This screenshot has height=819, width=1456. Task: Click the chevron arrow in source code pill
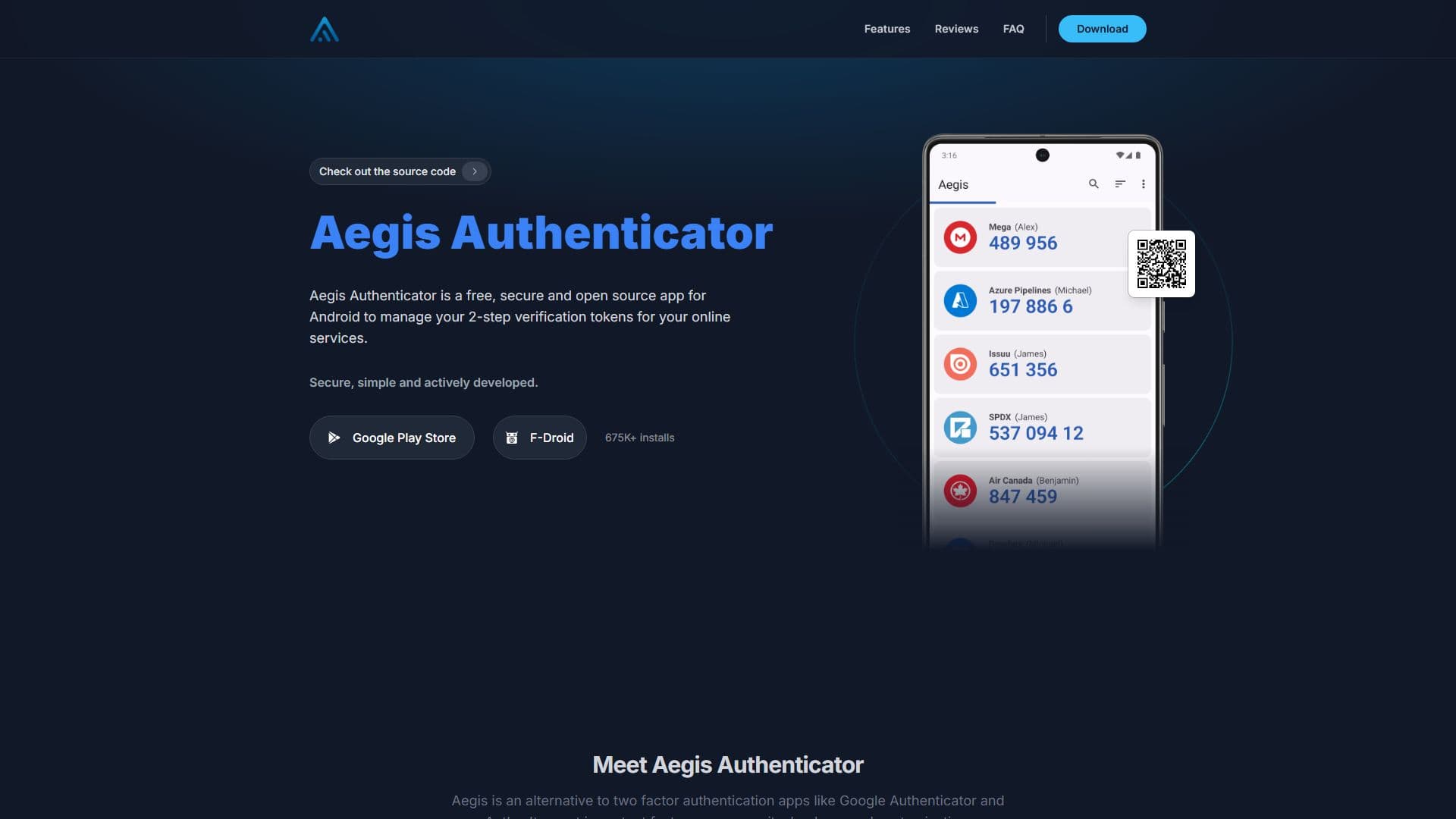475,171
